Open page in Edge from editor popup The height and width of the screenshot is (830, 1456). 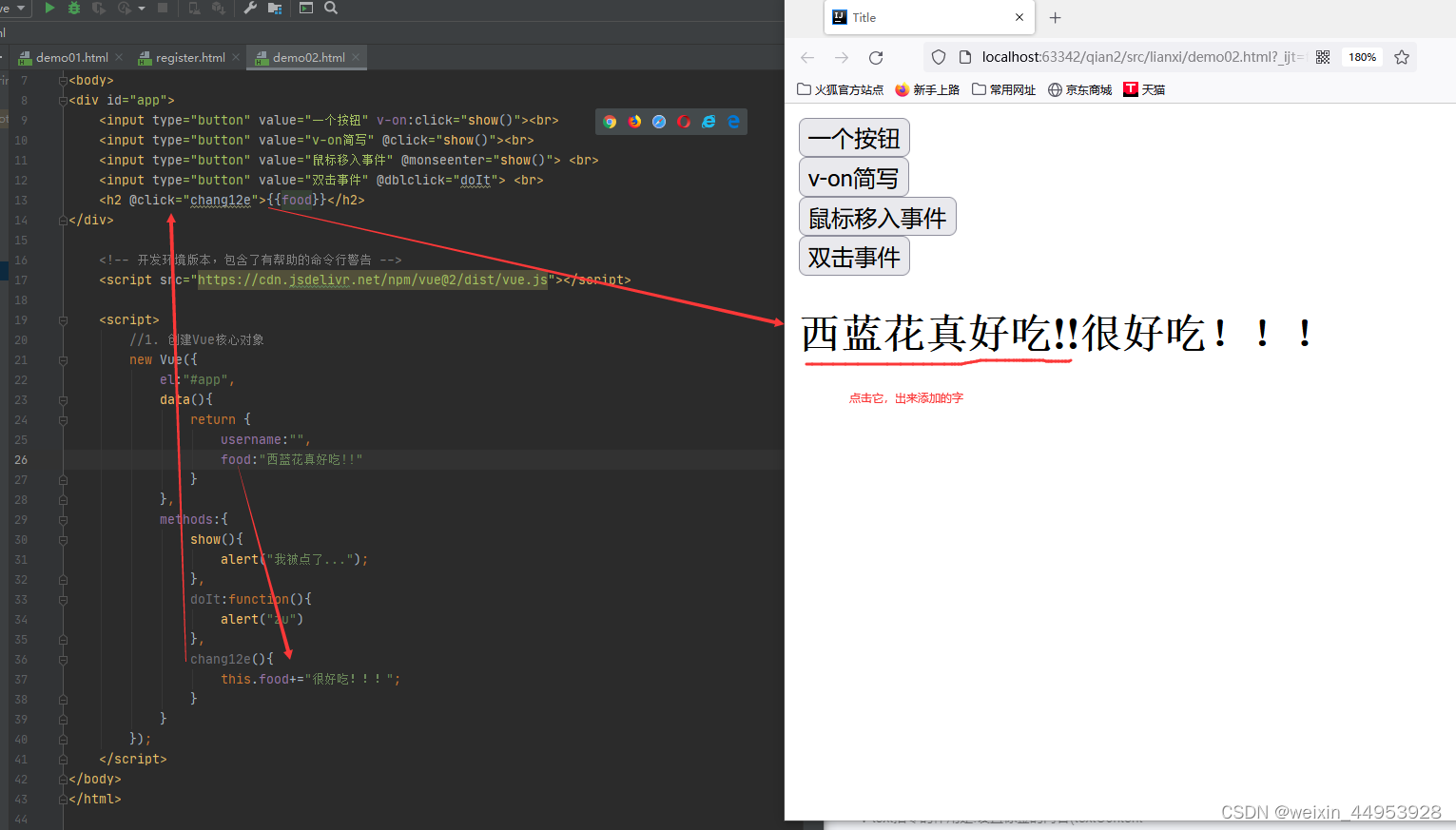tap(733, 122)
